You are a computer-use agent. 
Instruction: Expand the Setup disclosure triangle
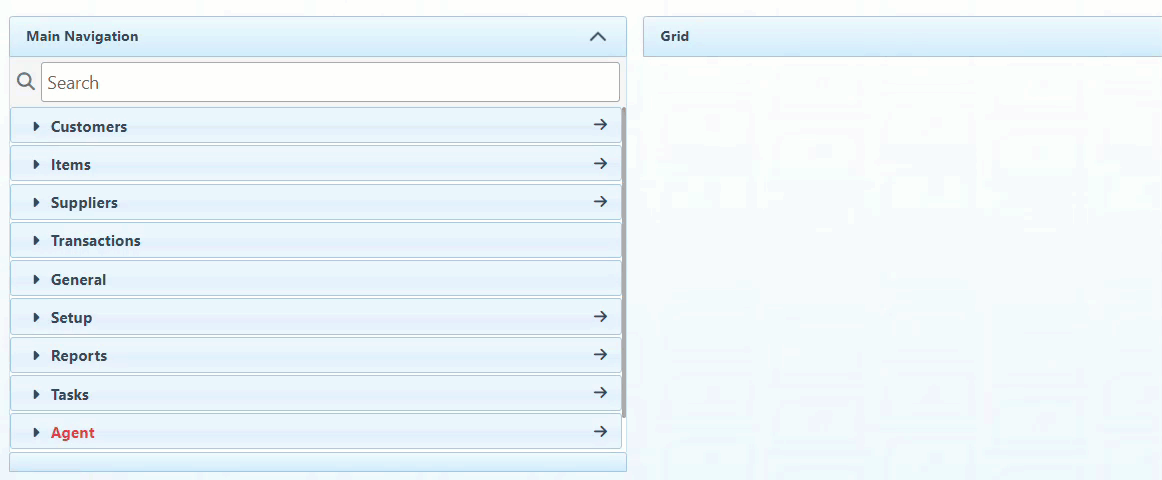coord(37,318)
